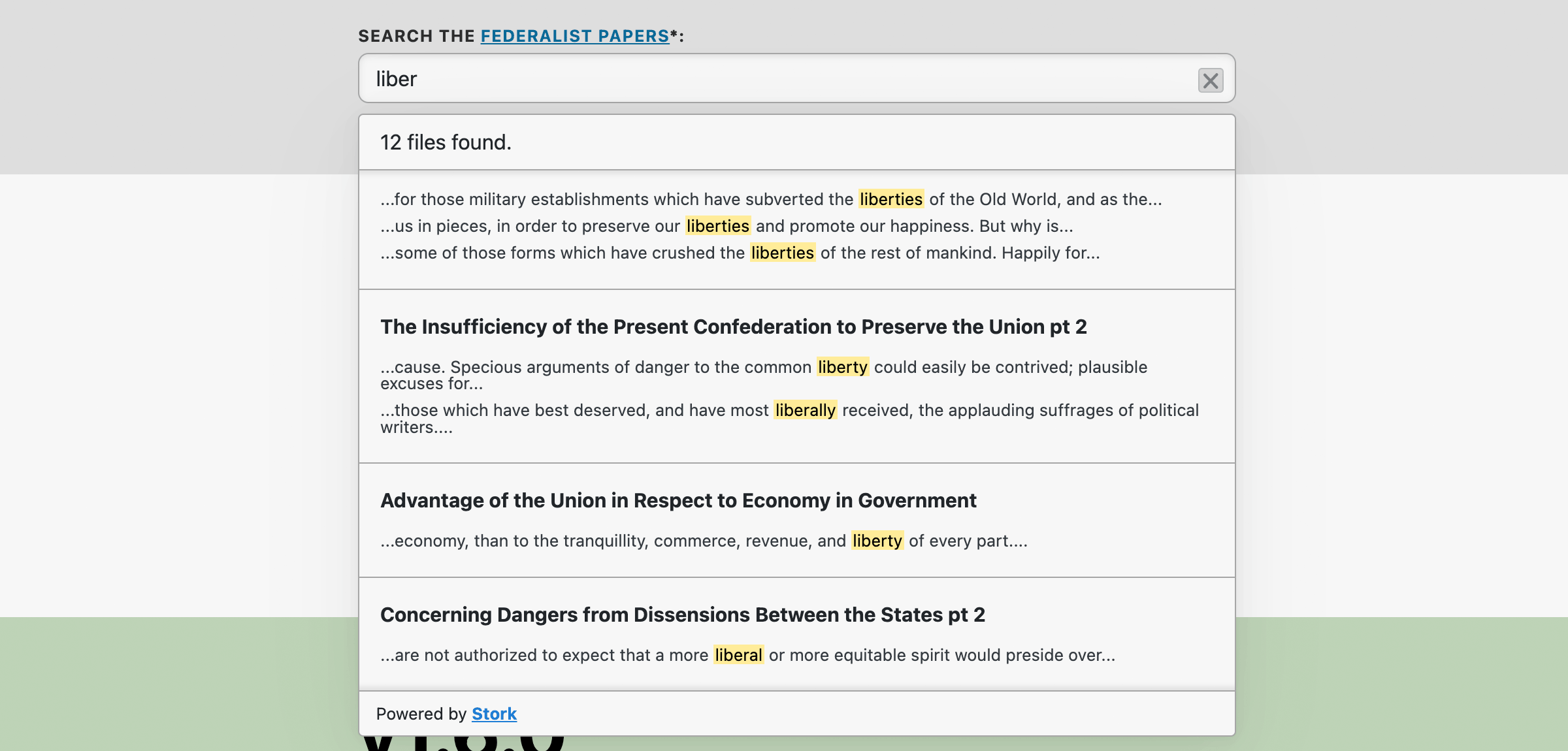Click the highlighted word 'liberty' in the Insufficiency result
The width and height of the screenshot is (1568, 751).
coord(841,367)
